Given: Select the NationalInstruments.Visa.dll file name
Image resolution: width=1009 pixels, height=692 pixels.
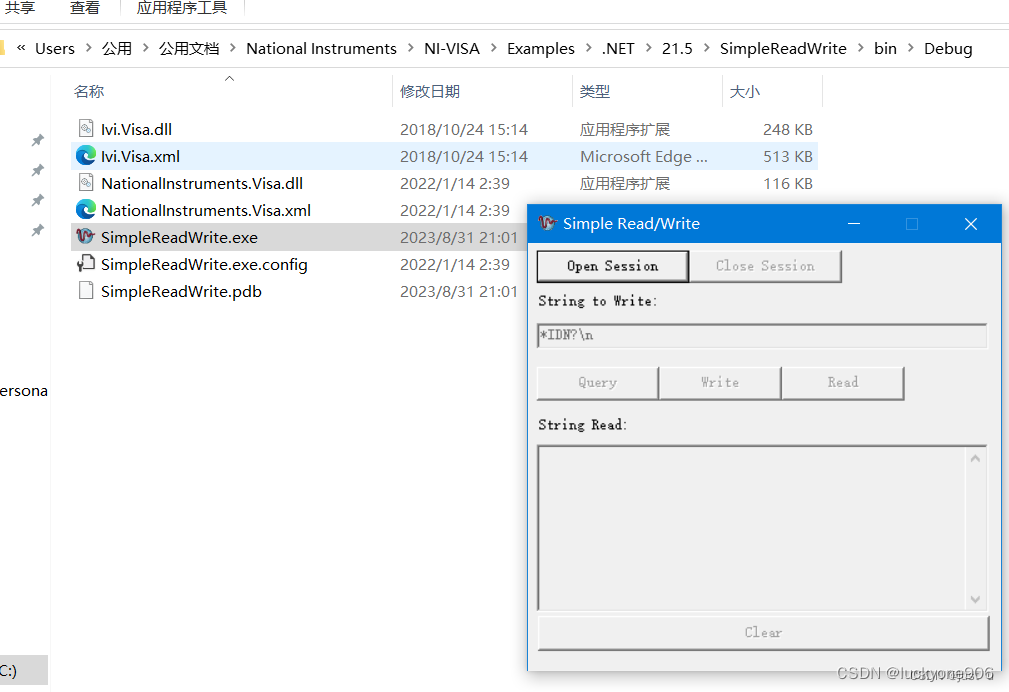Looking at the screenshot, I should pyautogui.click(x=202, y=183).
